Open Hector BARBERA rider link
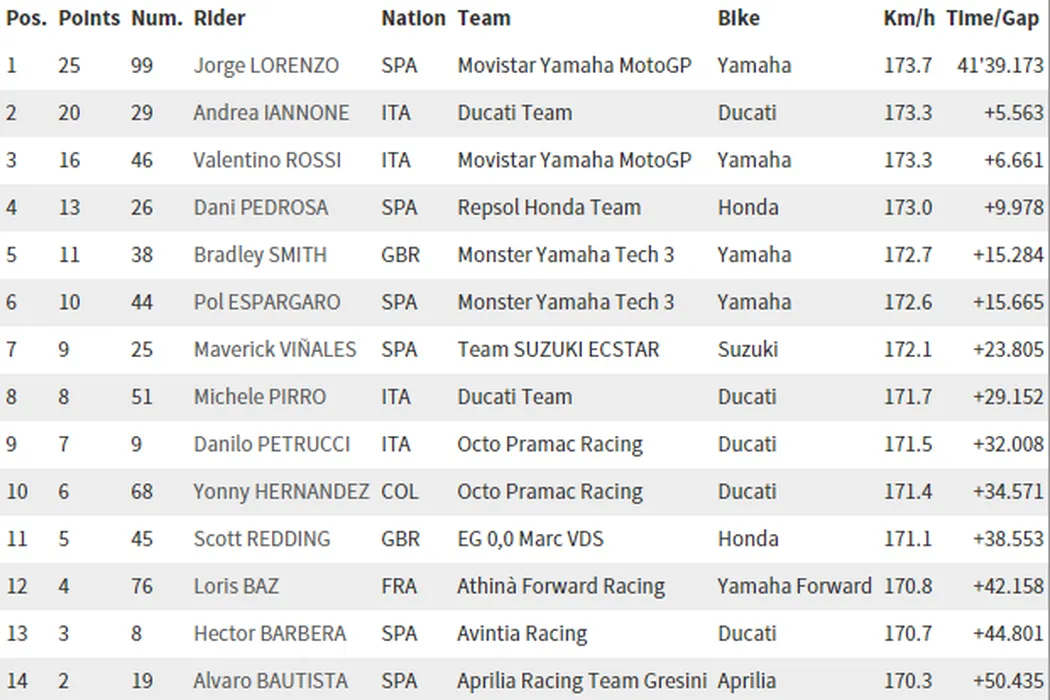This screenshot has height=700, width=1050. pyautogui.click(x=270, y=634)
